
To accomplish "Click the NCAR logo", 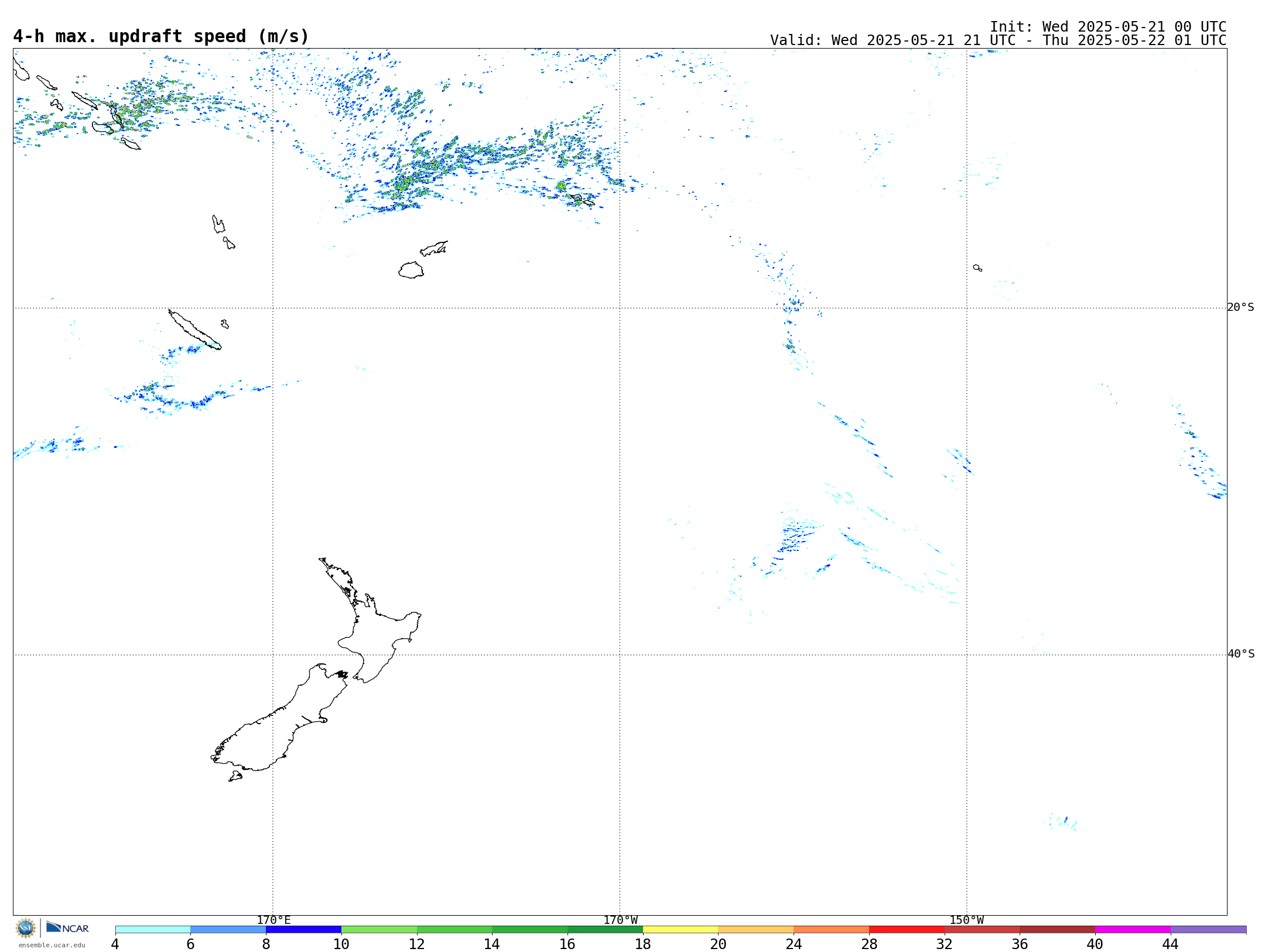I will pyautogui.click(x=67, y=927).
